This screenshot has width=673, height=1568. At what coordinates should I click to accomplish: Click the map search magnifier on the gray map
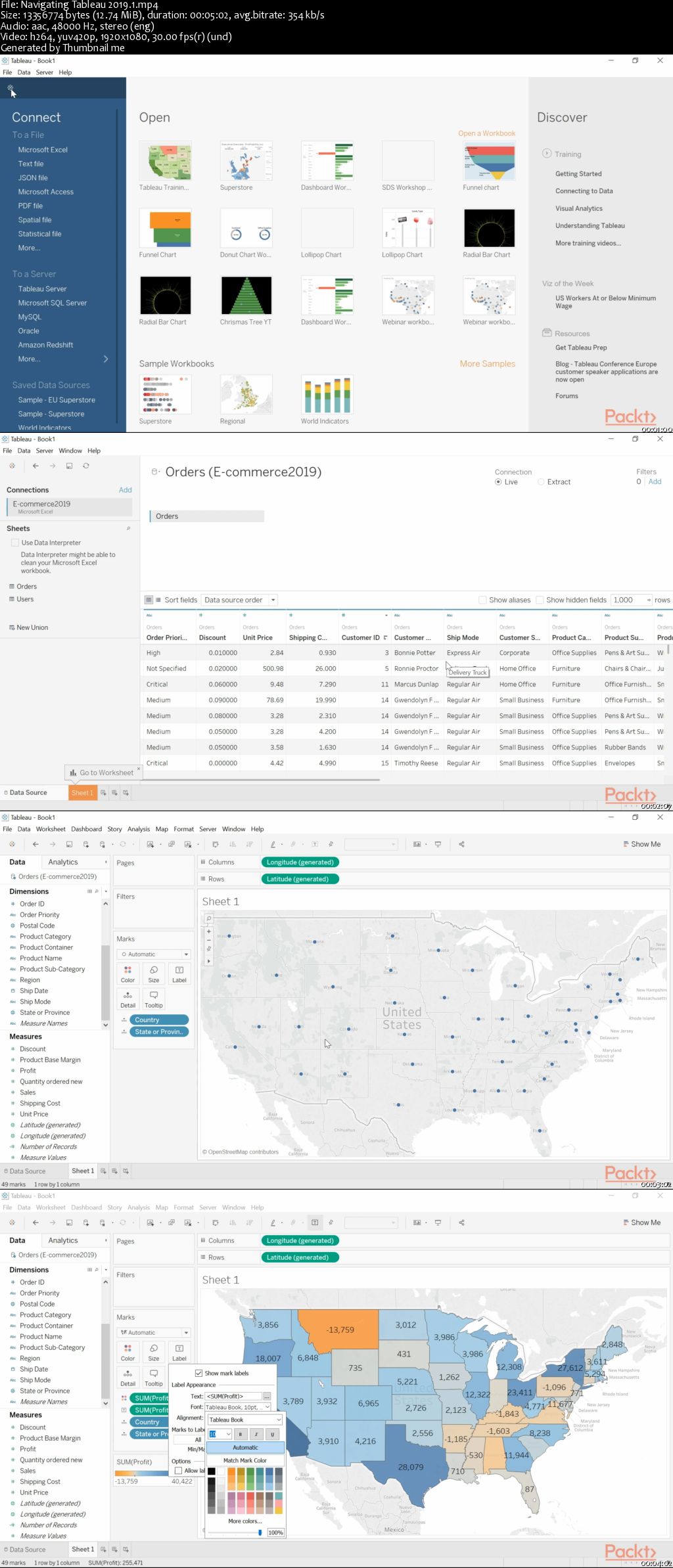point(209,919)
